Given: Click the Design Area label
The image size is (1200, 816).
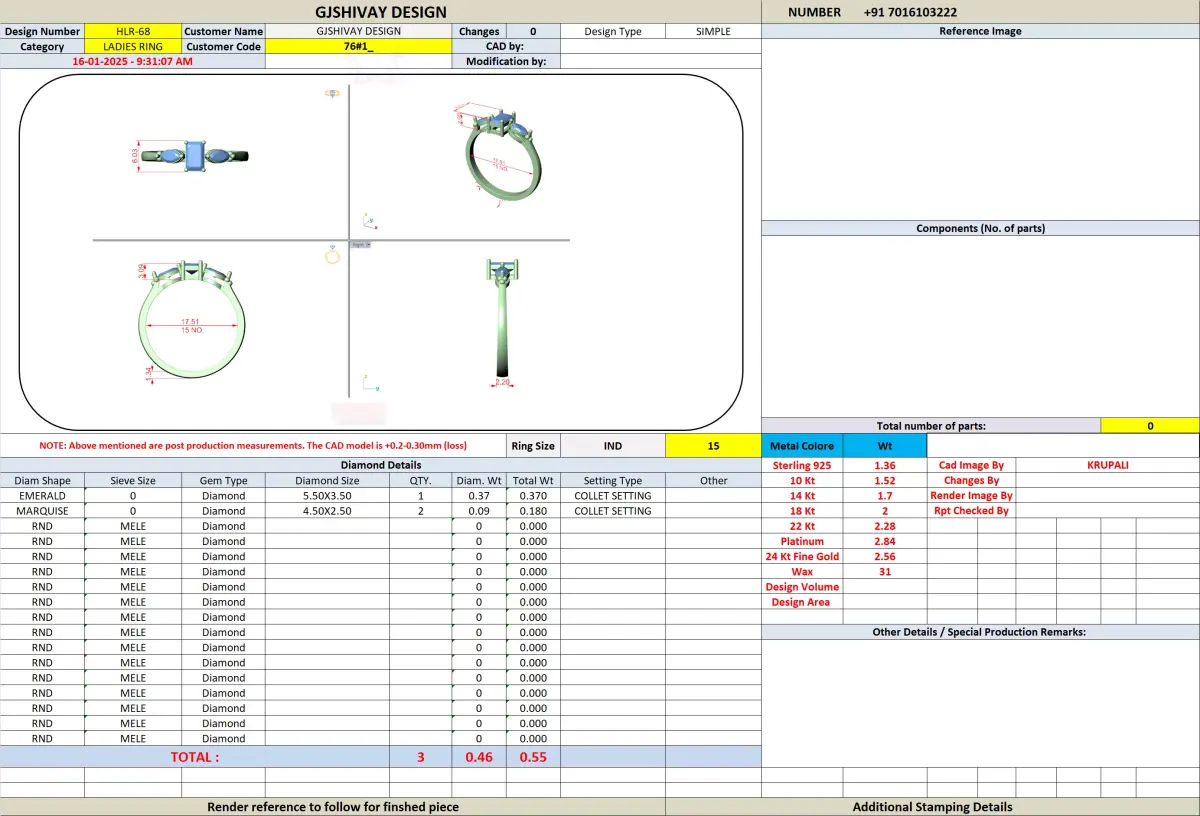Looking at the screenshot, I should pyautogui.click(x=802, y=602).
